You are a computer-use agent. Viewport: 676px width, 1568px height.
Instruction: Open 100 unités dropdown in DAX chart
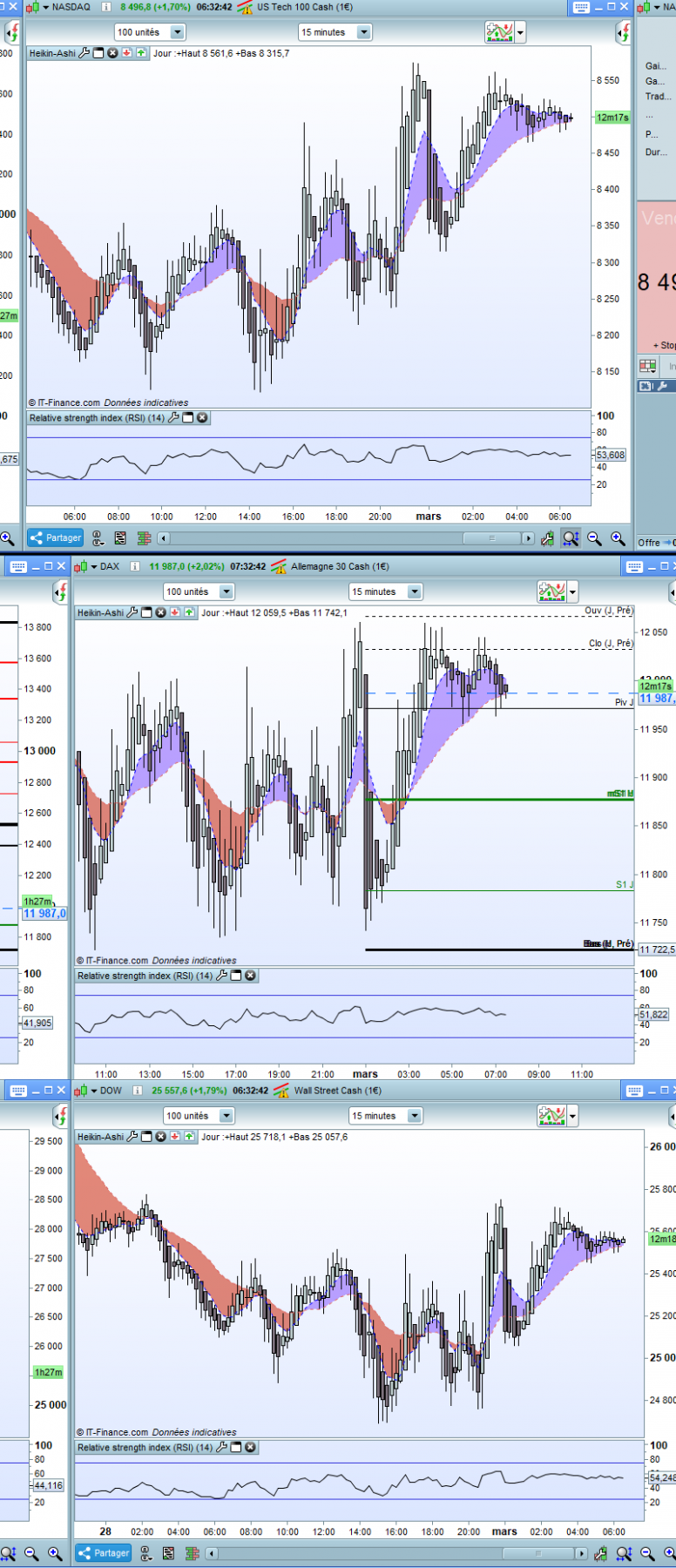point(199,591)
